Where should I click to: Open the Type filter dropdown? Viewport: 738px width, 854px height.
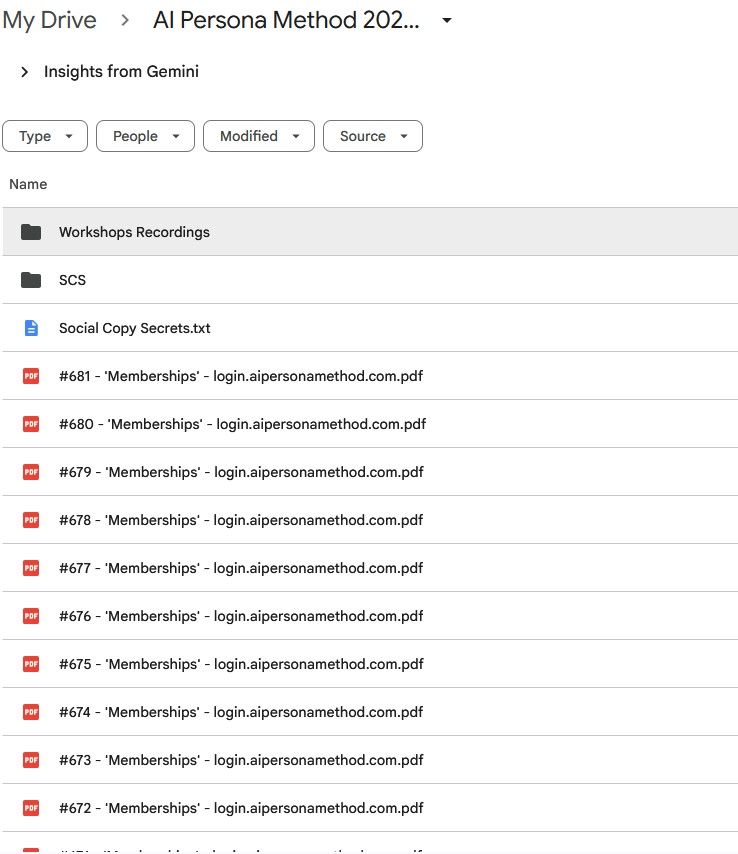click(45, 136)
